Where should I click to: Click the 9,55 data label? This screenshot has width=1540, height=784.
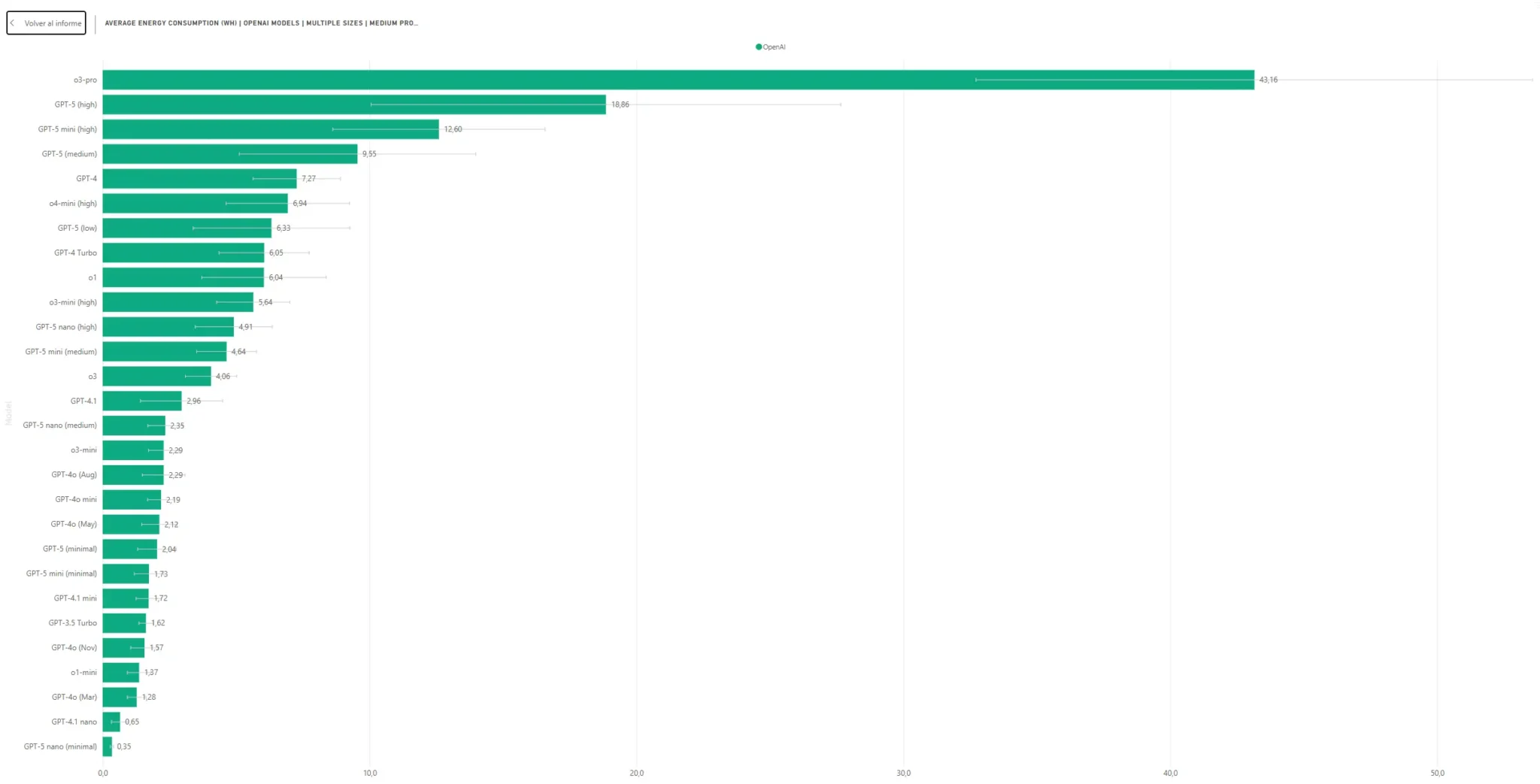pyautogui.click(x=369, y=154)
